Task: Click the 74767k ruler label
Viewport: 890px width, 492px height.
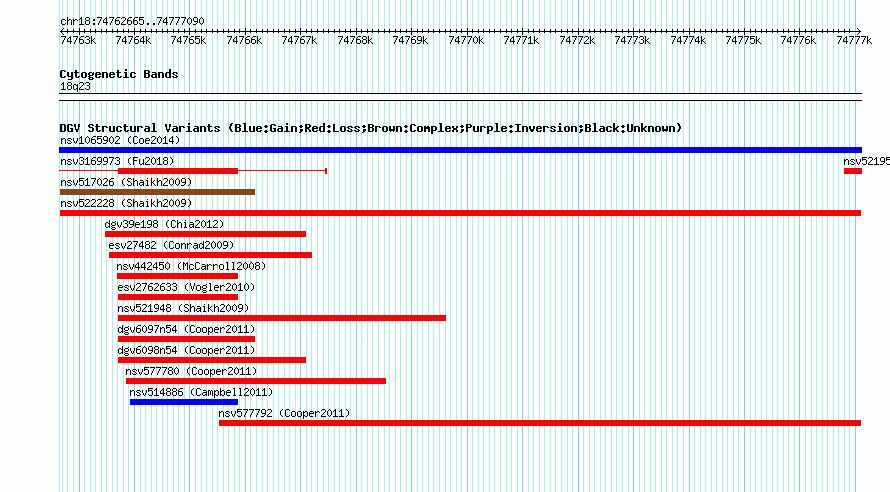Action: coord(299,41)
